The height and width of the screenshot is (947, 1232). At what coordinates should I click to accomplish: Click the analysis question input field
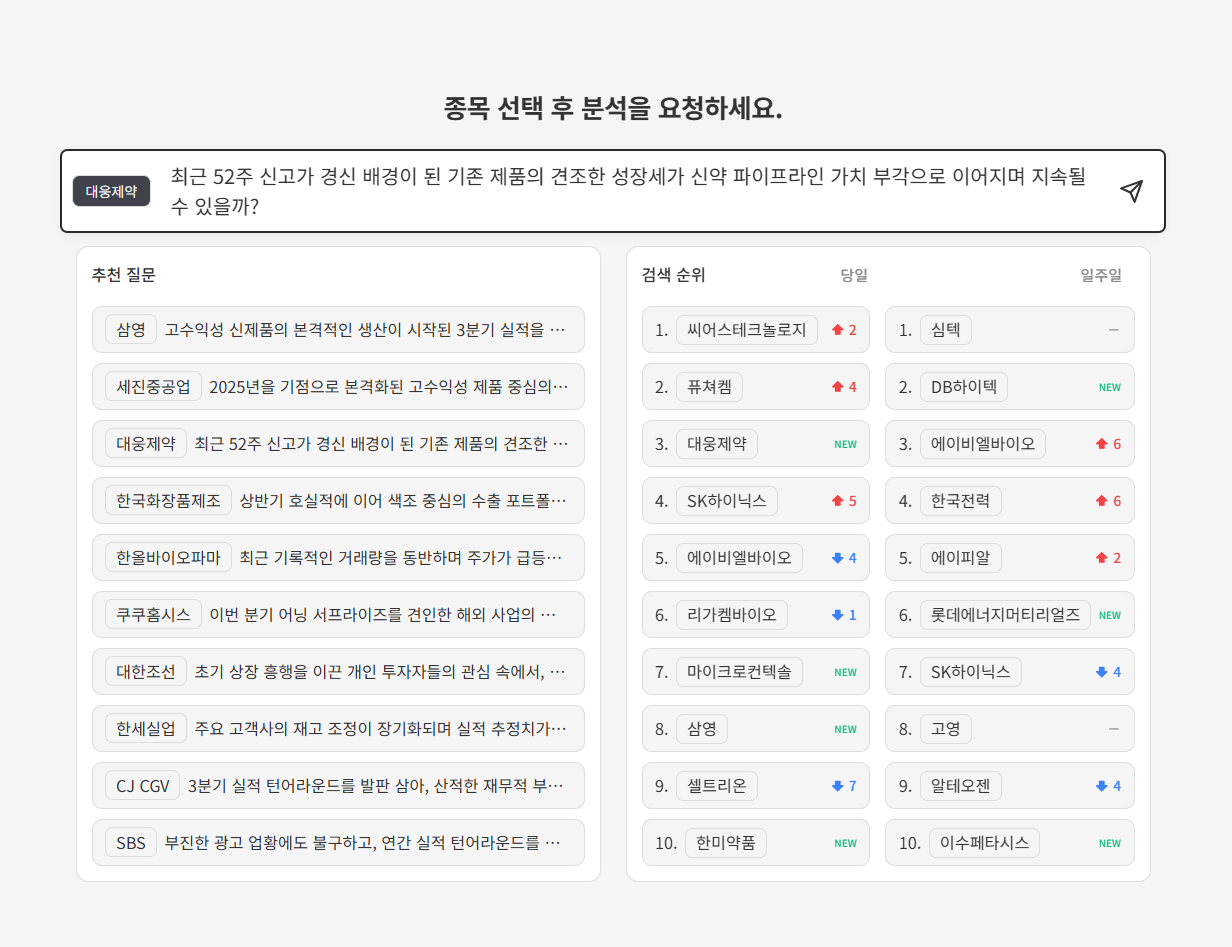628,191
